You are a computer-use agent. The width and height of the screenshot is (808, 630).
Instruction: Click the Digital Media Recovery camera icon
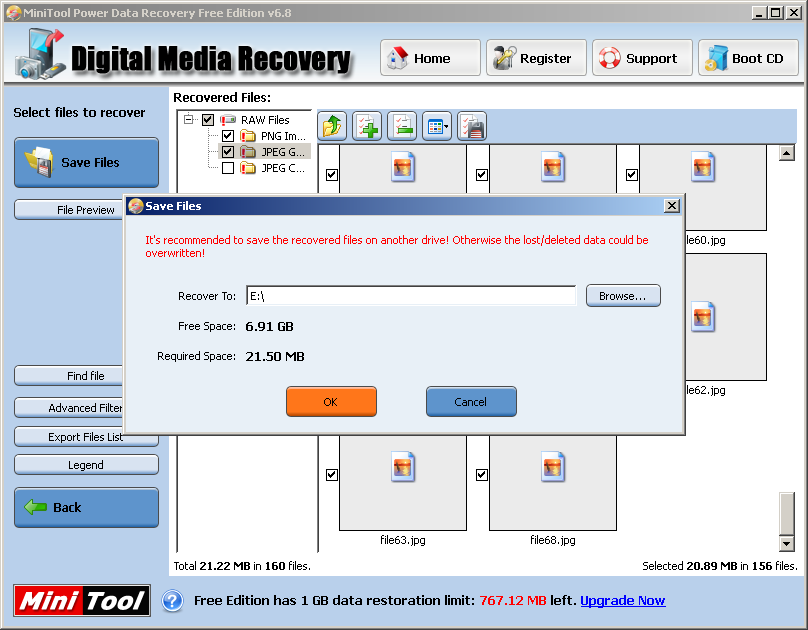tap(40, 55)
